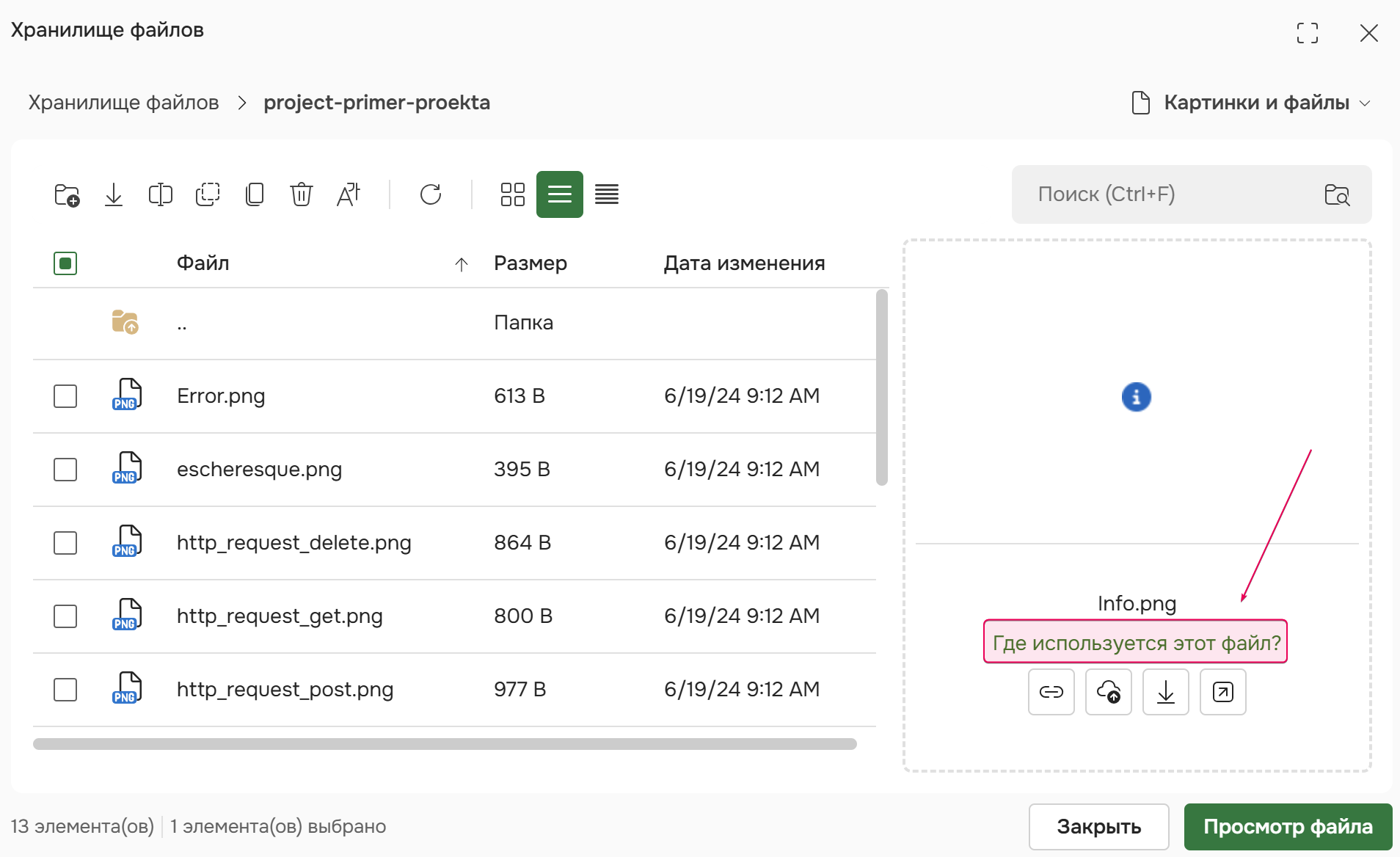Viewport: 1400px width, 857px height.
Task: Click the move-file toolbar icon
Action: click(161, 194)
